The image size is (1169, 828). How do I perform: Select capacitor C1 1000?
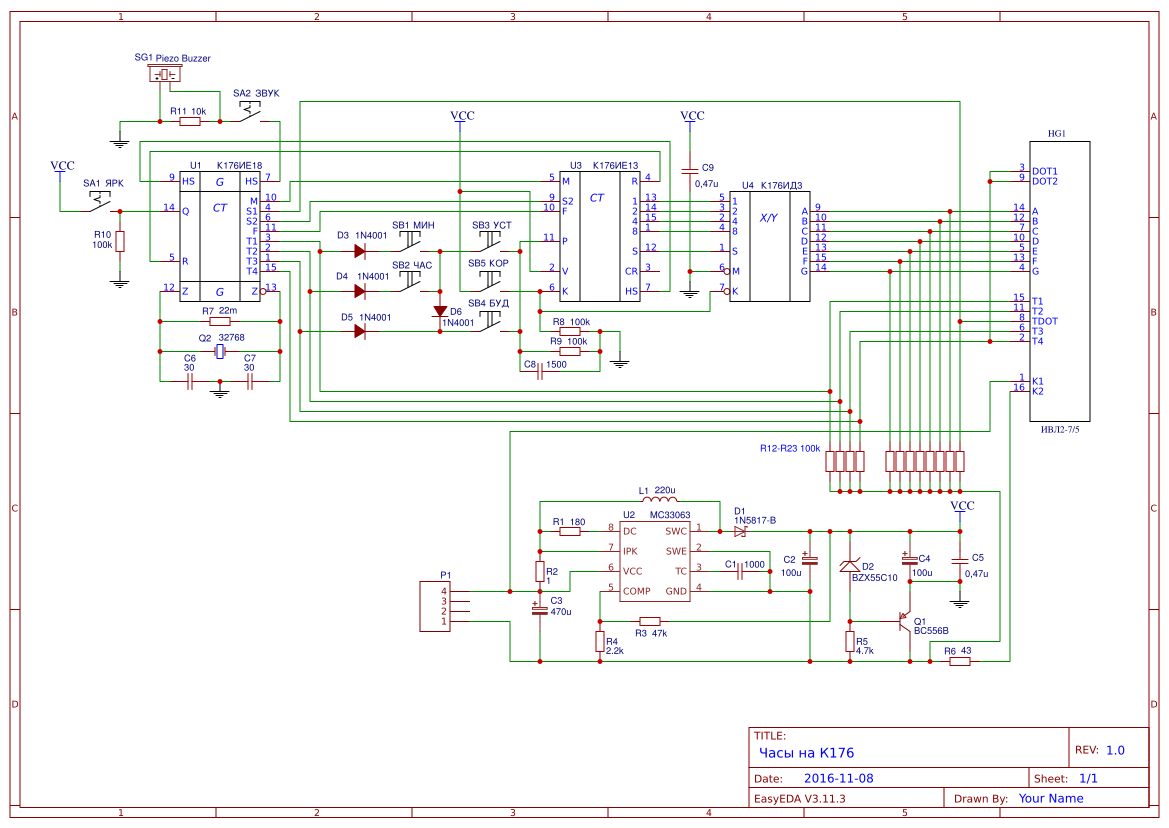740,572
